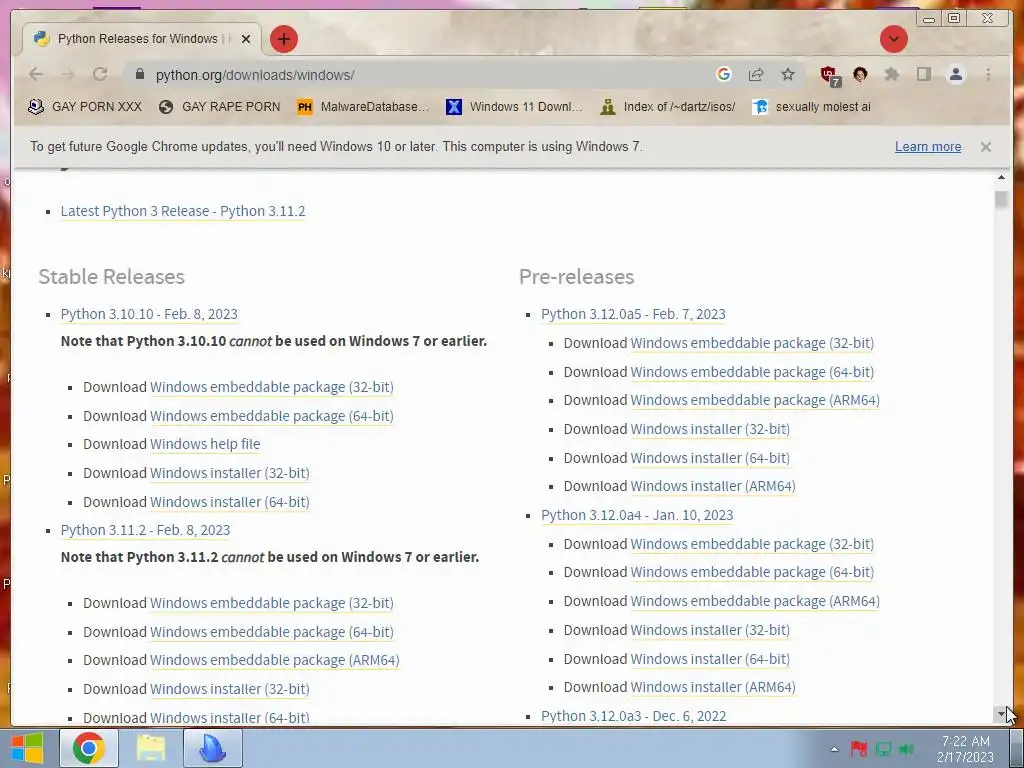Screen dimensions: 1024x768
Task: Open the uBlock Origin extension icon
Action: 829,76
